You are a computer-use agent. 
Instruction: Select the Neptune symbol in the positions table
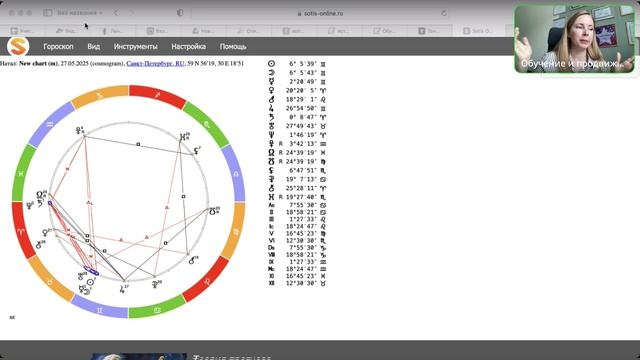click(271, 135)
